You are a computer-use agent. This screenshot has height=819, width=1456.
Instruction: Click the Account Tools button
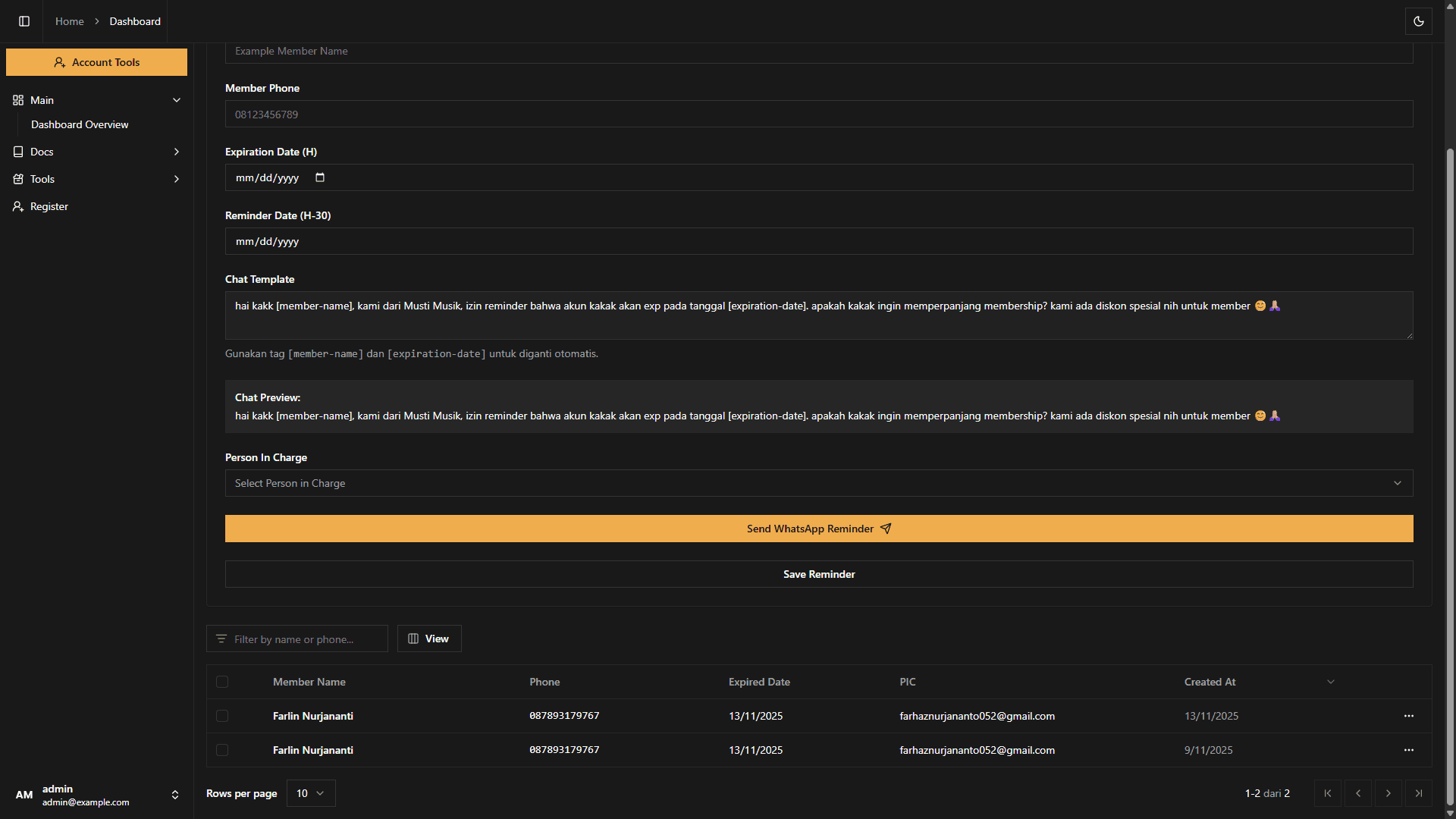tap(96, 62)
